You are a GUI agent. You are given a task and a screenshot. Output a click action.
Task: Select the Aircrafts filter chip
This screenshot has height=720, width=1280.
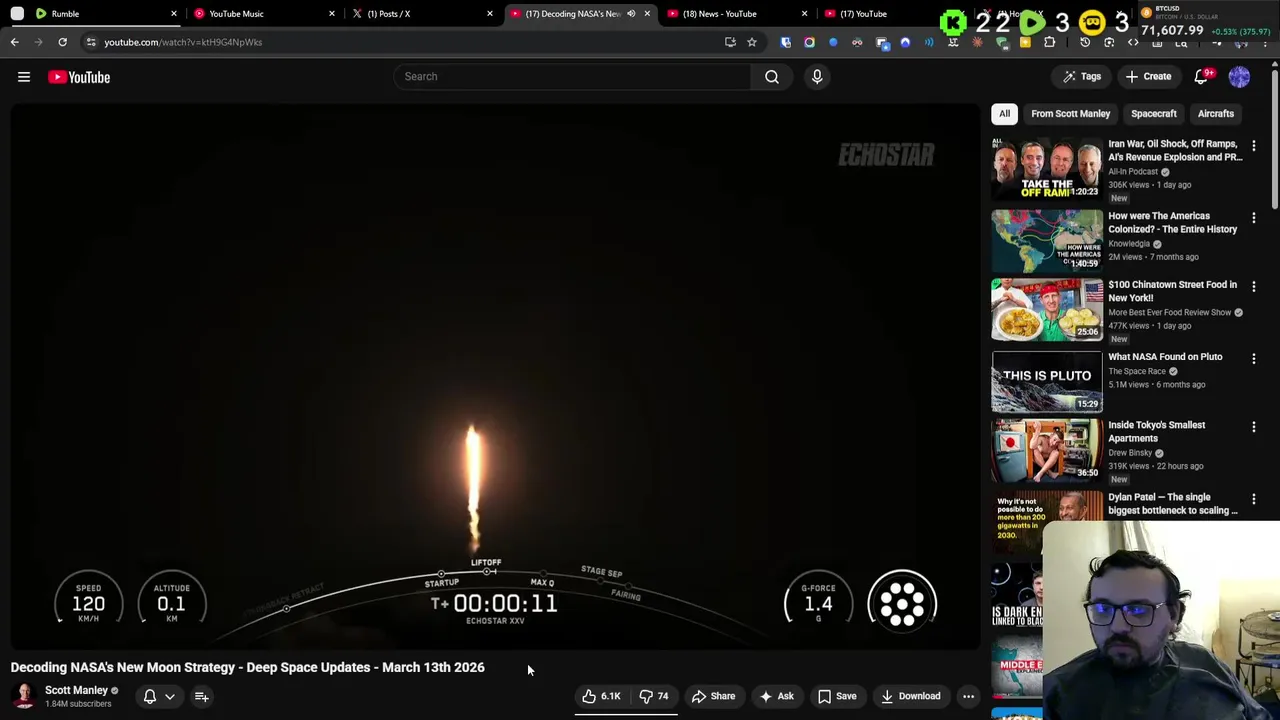pyautogui.click(x=1215, y=113)
